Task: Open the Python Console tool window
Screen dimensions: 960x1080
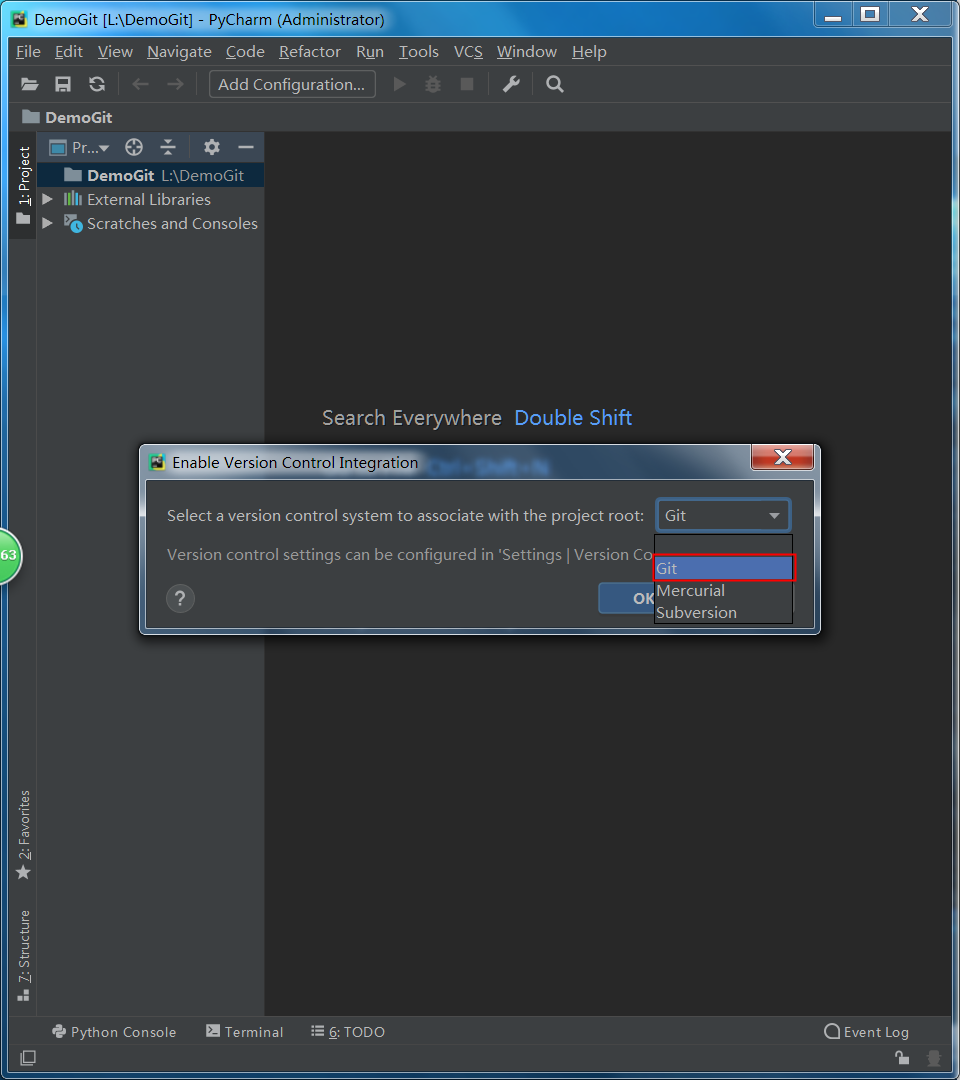Action: (x=114, y=1031)
